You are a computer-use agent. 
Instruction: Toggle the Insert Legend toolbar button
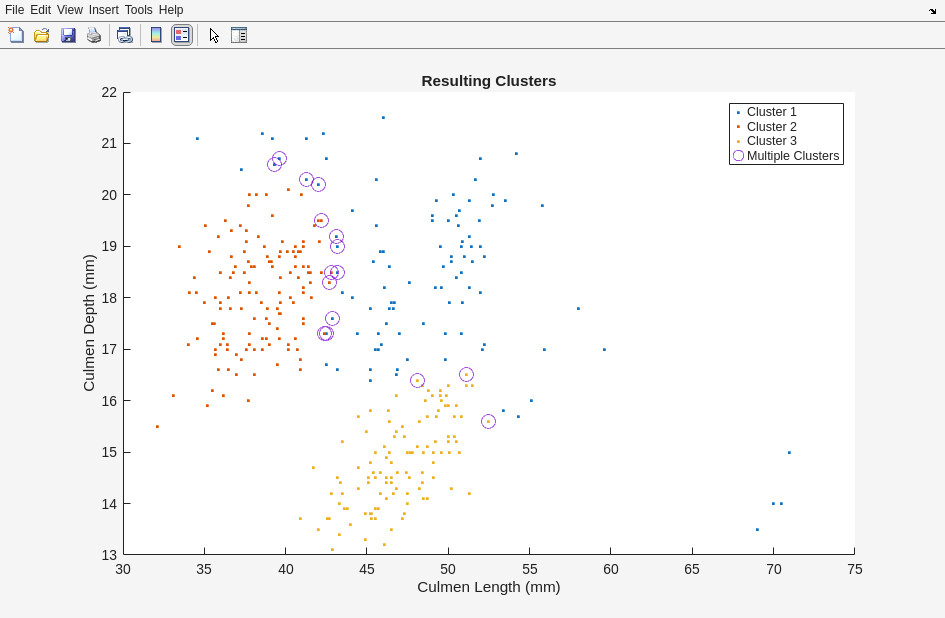(x=181, y=35)
